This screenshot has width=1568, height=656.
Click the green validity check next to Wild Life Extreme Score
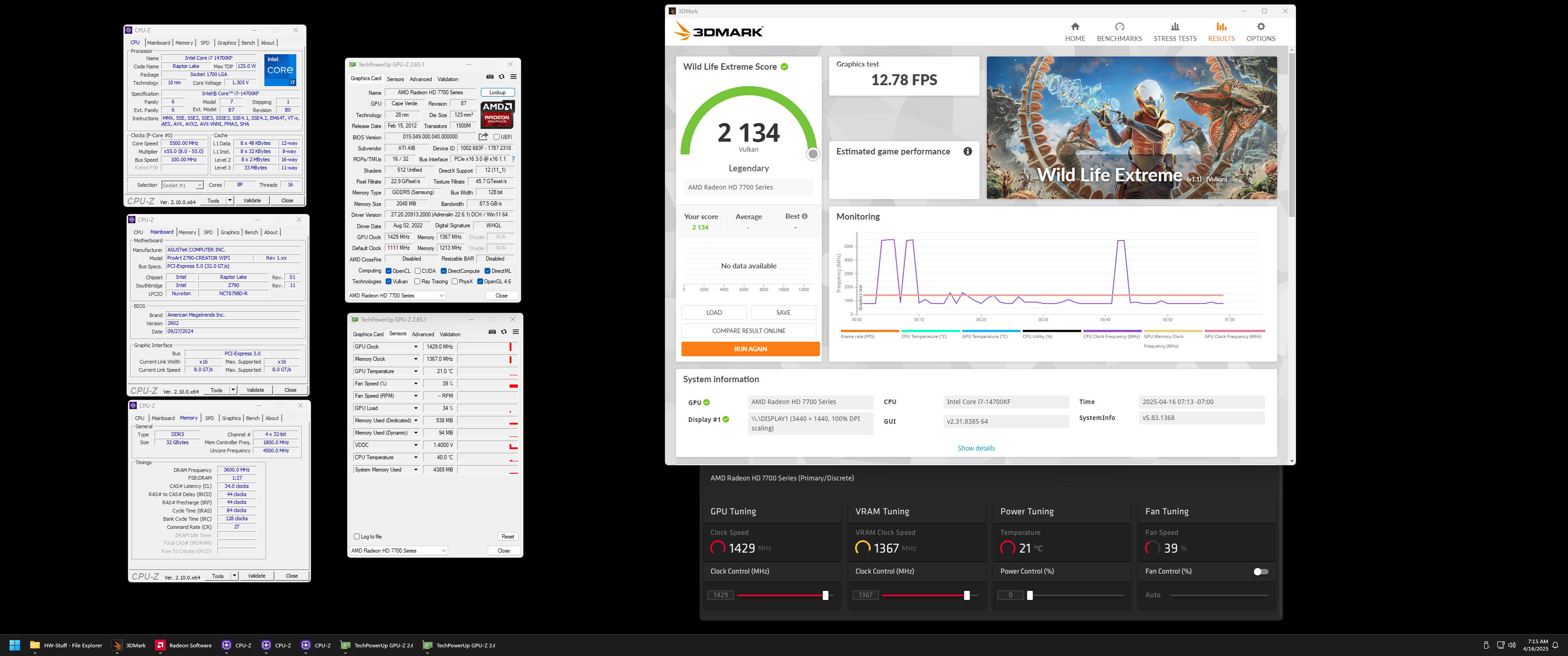click(784, 67)
